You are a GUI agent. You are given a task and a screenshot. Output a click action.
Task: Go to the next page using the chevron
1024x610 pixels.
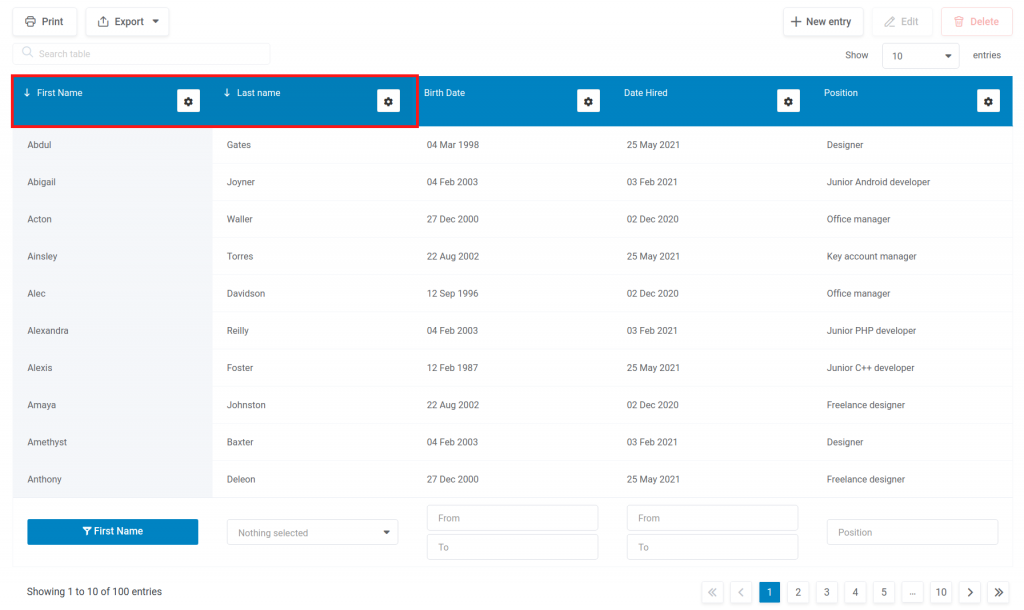tap(969, 592)
